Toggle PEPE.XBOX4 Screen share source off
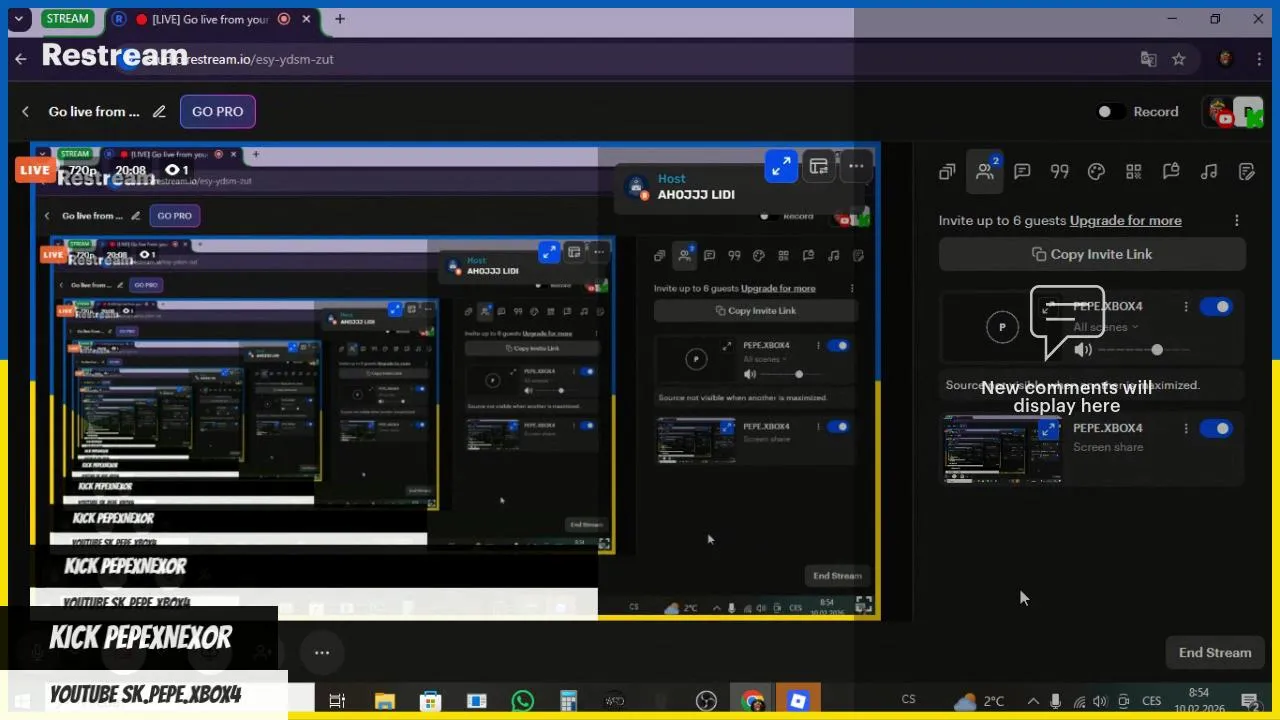 1216,429
